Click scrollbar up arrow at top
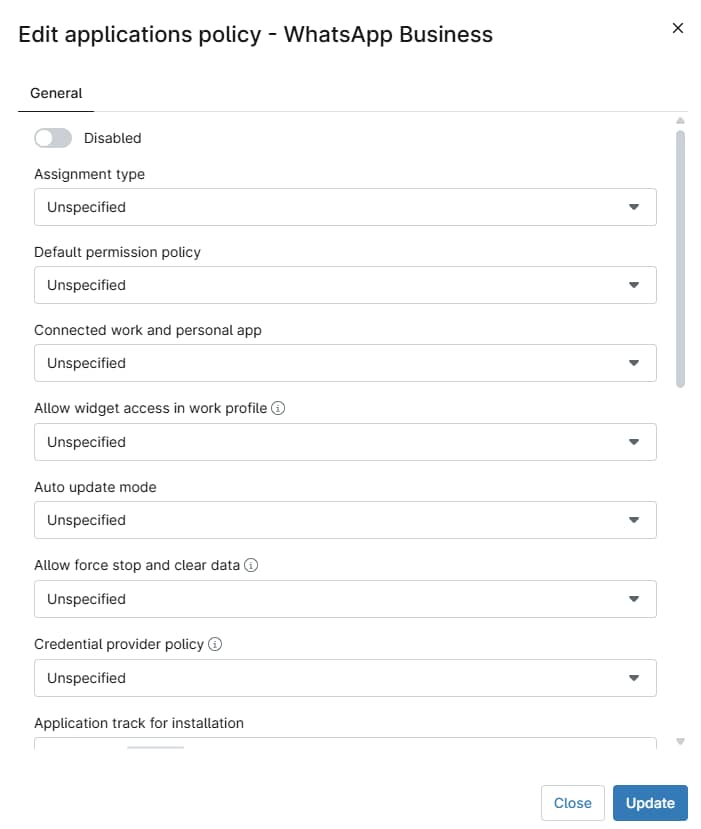 [680, 121]
